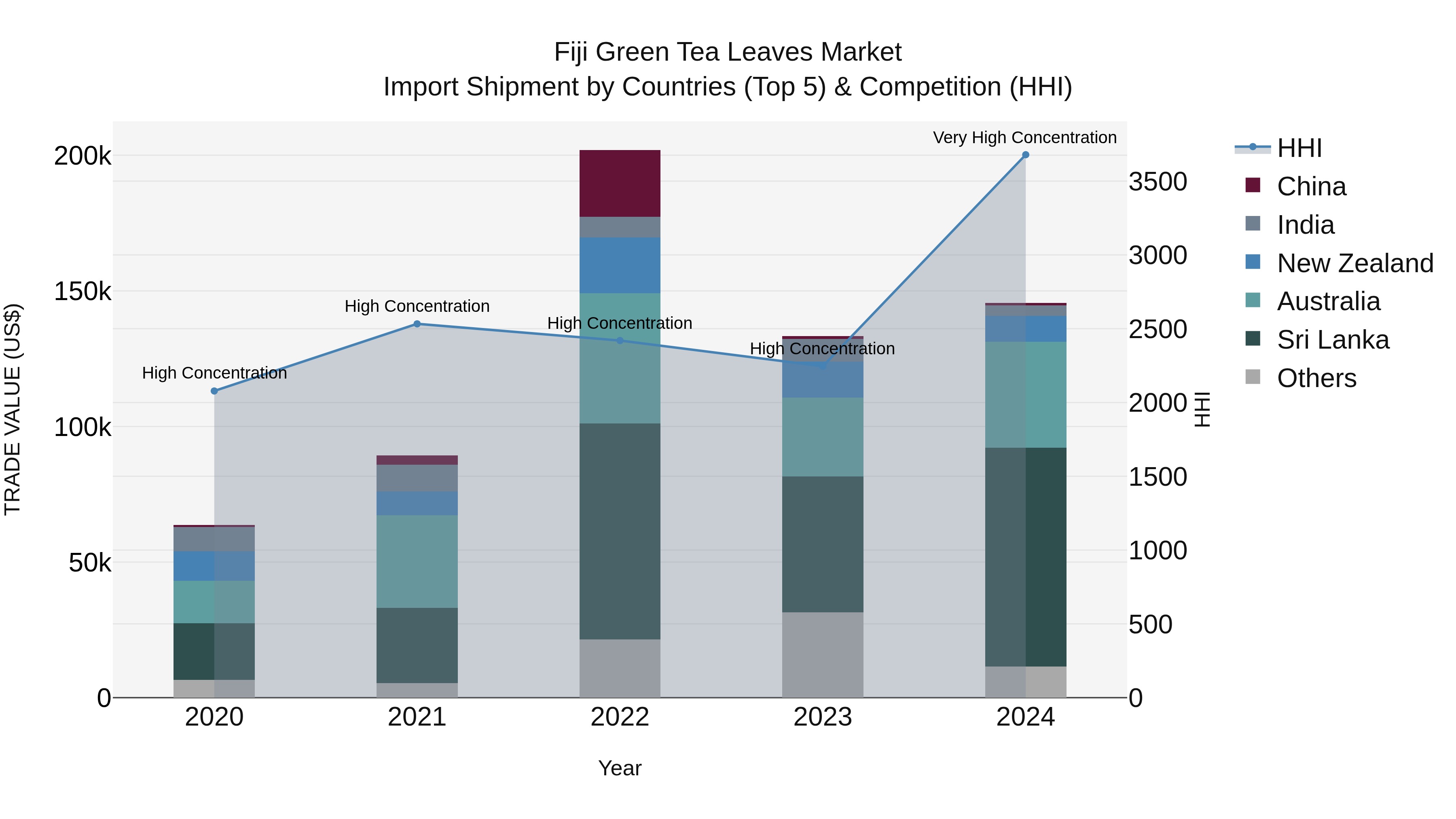Click the New Zealand legend square icon
Screen dimensions: 1456x819
pos(1253,262)
